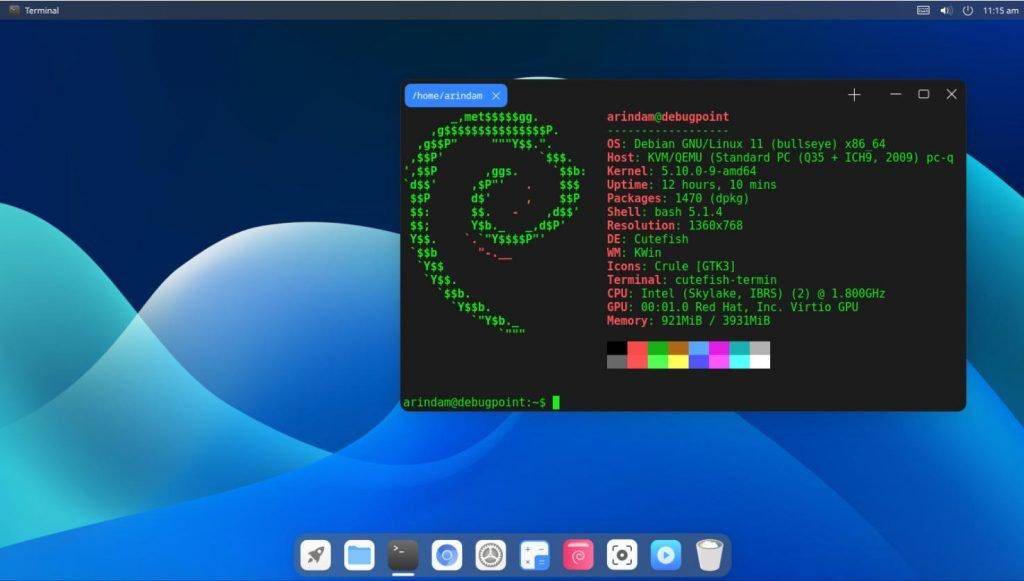This screenshot has height=581, width=1024.
Task: Select the Terminal icon in the dock
Action: click(402, 555)
